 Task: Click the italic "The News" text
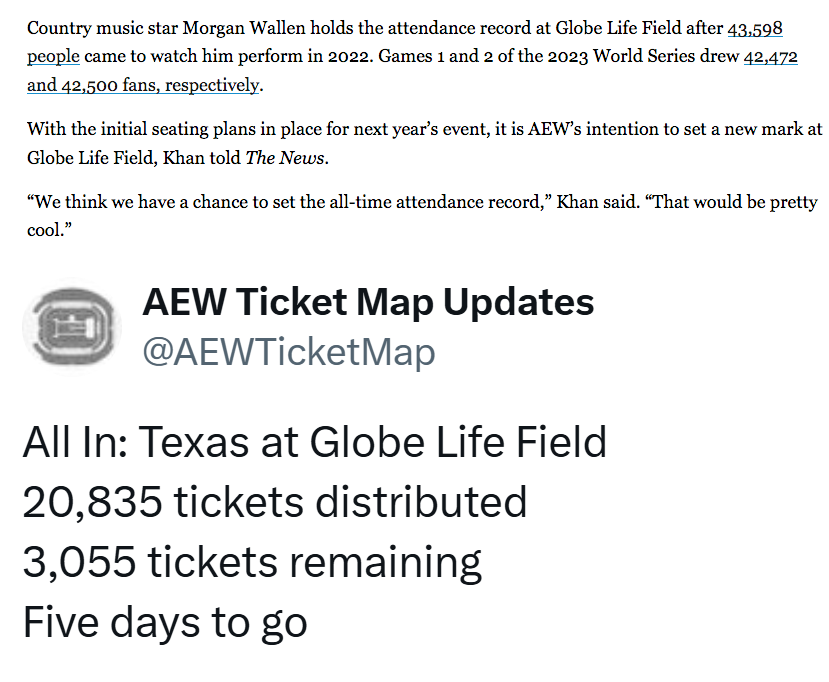pyautogui.click(x=285, y=158)
